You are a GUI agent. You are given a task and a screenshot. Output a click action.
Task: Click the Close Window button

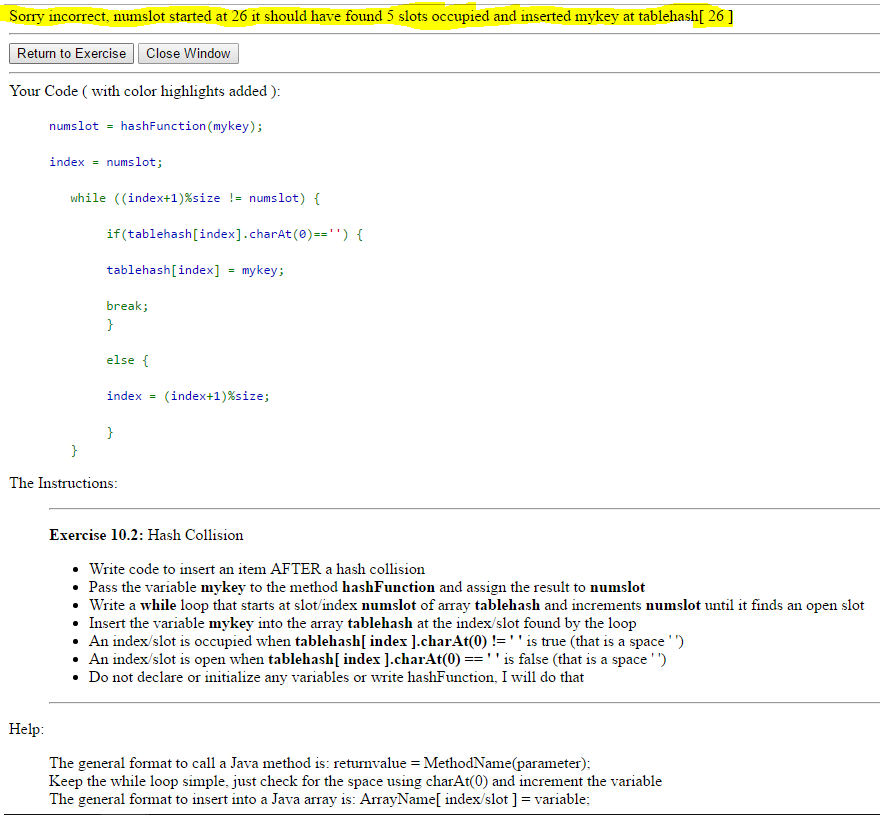[x=188, y=53]
